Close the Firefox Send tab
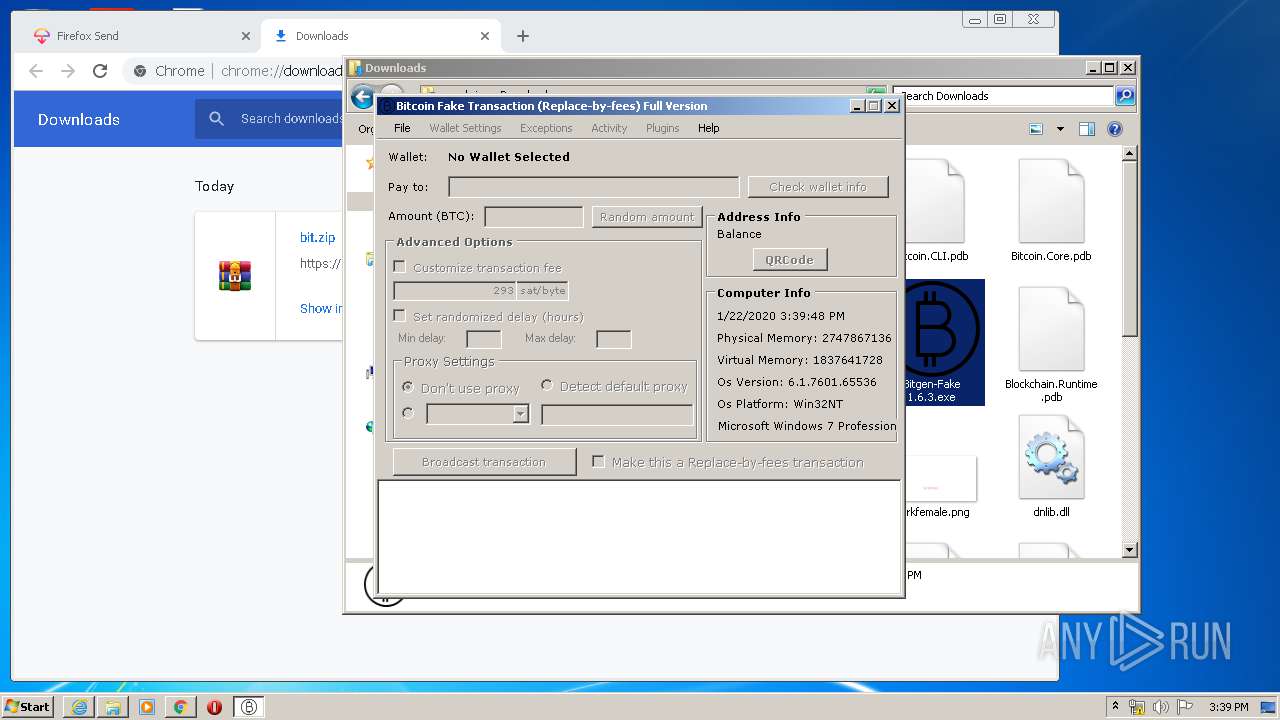The image size is (1280, 720). point(246,36)
